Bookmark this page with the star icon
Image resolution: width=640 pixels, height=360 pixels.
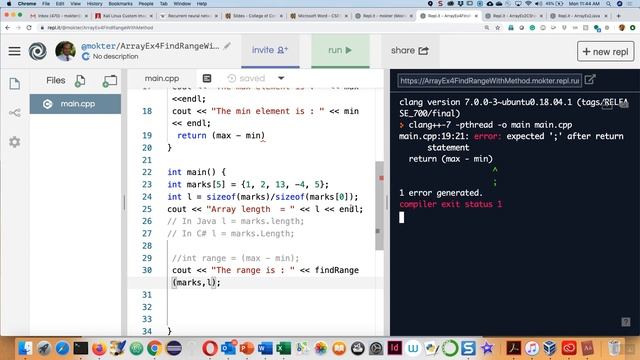coord(498,28)
